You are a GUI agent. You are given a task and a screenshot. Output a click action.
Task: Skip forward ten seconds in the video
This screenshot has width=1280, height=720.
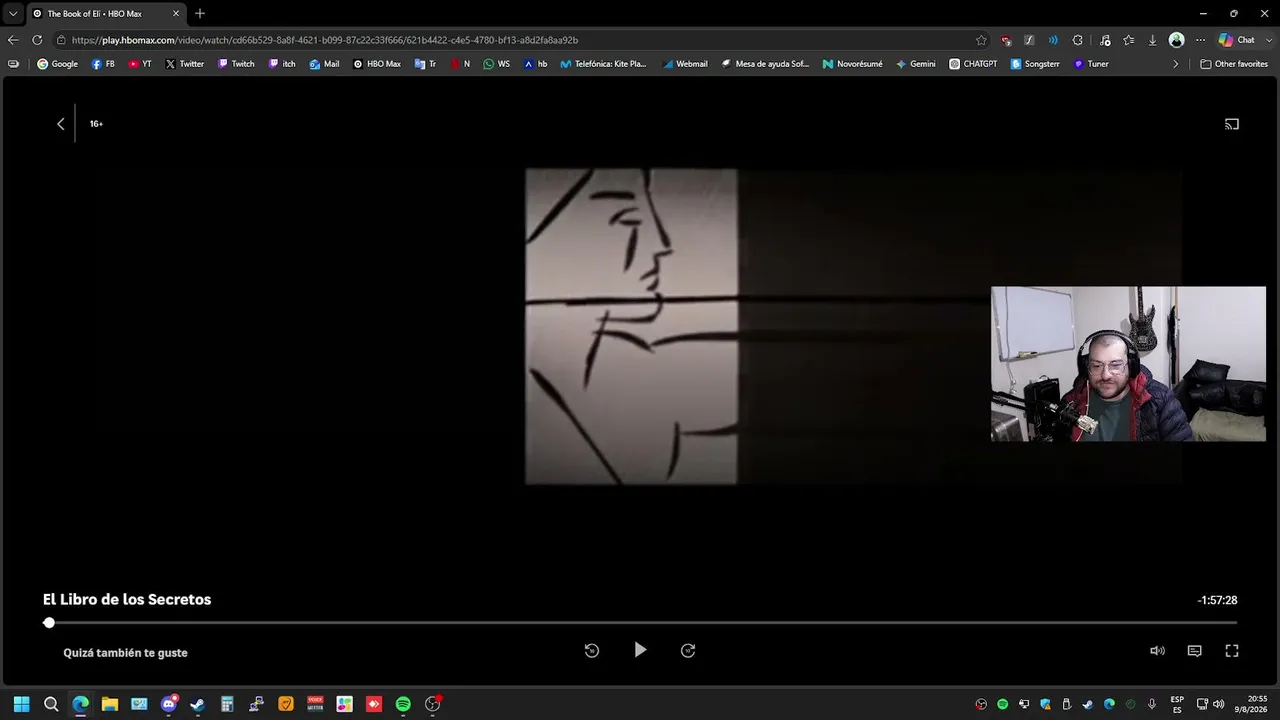coord(688,651)
